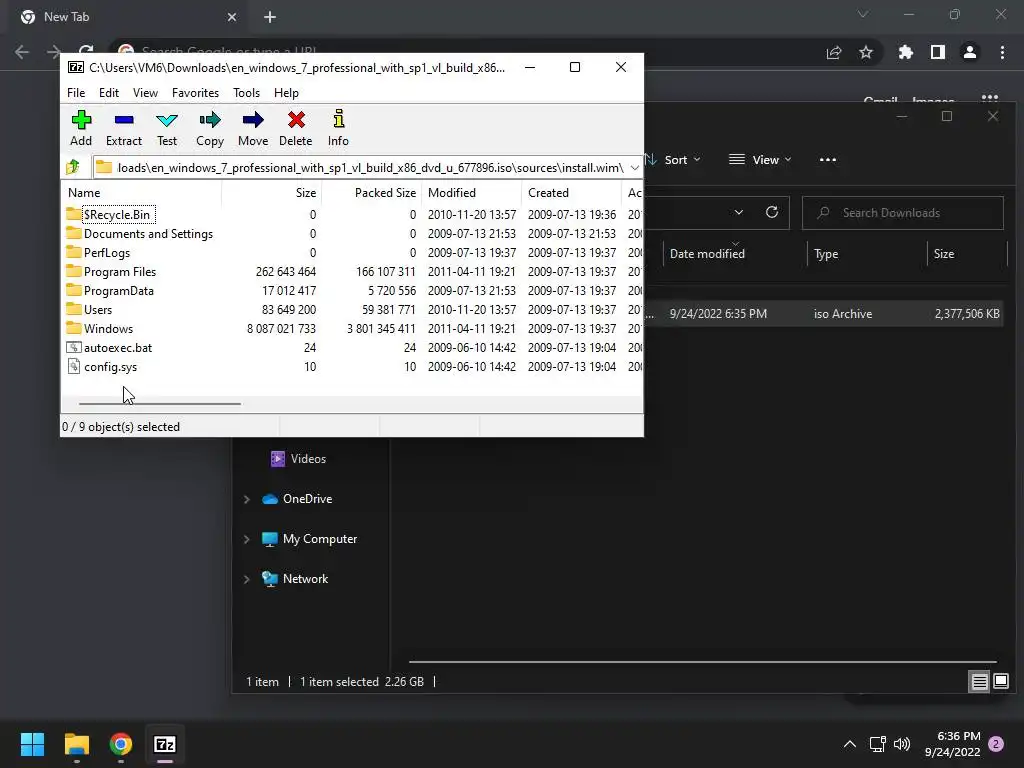Image resolution: width=1024 pixels, height=768 pixels.
Task: Click the Add button in 7-Zip toolbar
Action: coord(81,128)
